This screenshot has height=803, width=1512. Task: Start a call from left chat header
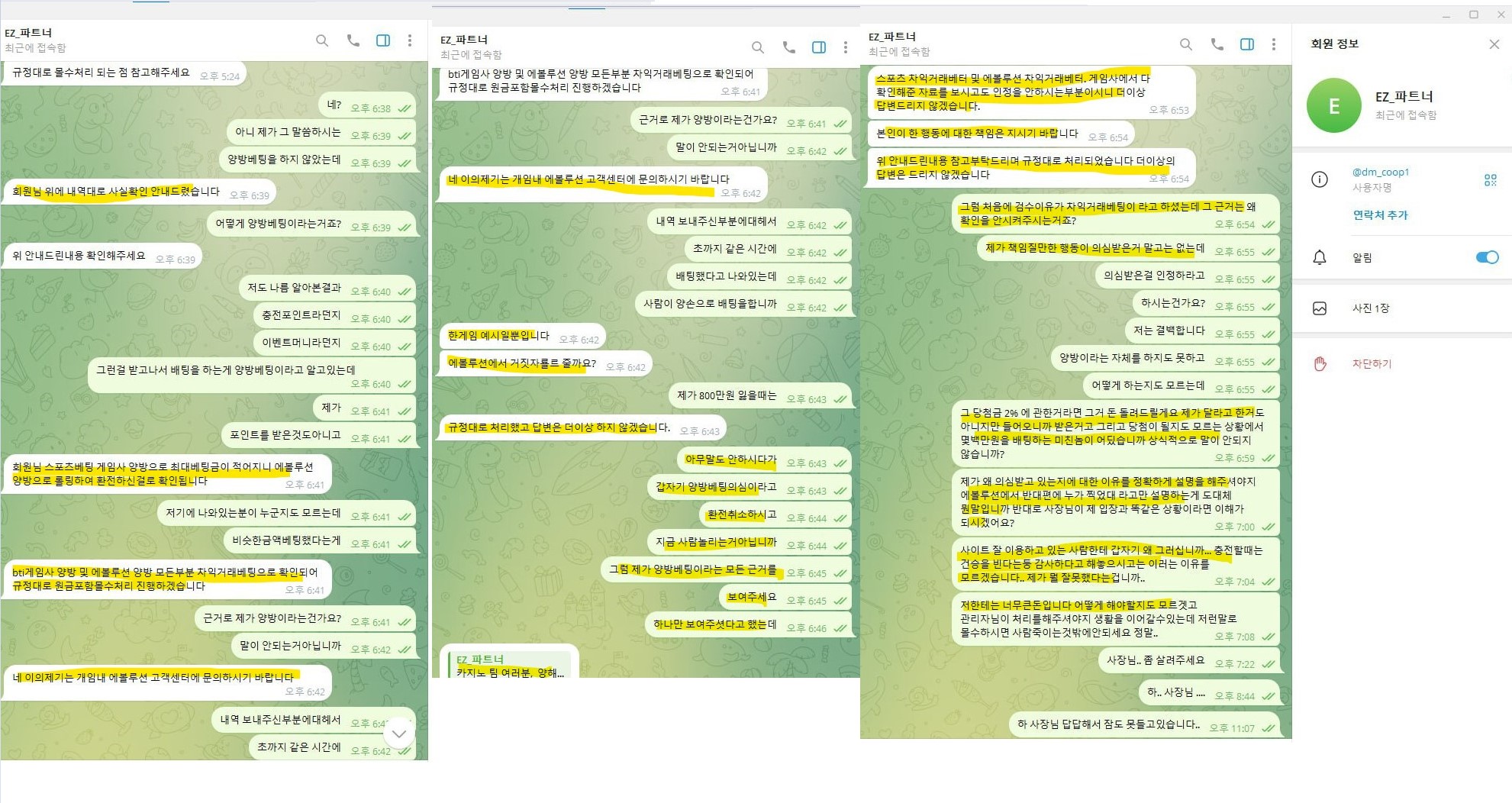click(x=353, y=40)
